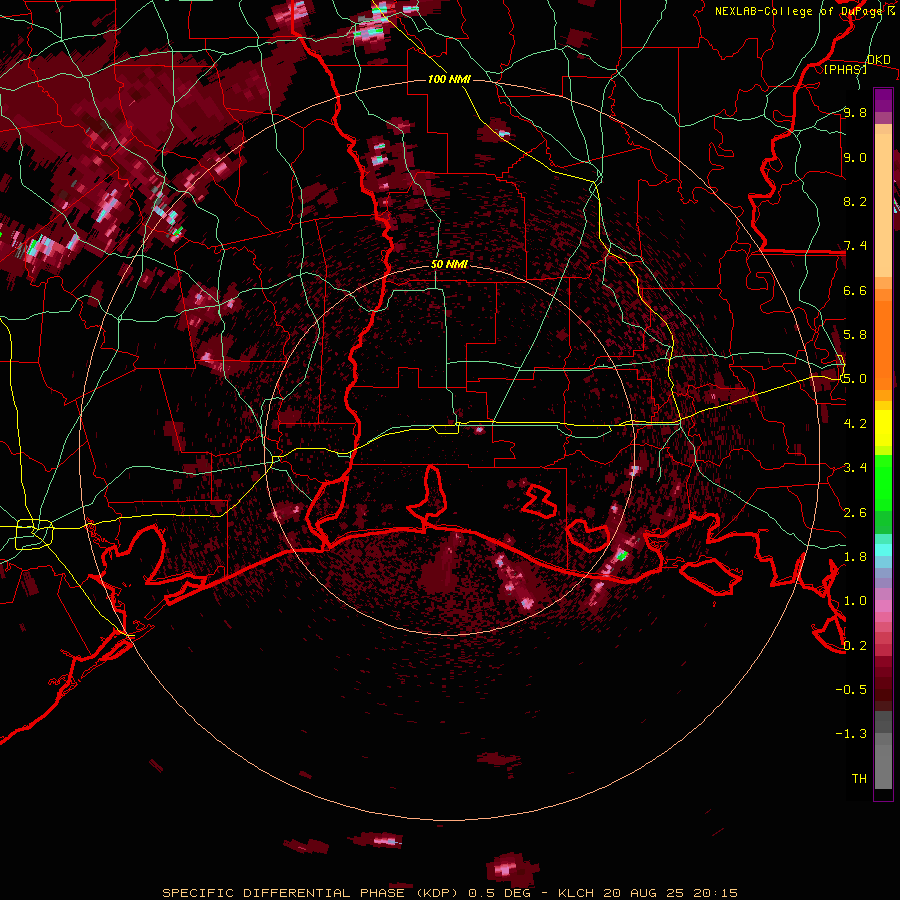
Task: Click the 9.0 value on the color scale
Action: tap(855, 157)
